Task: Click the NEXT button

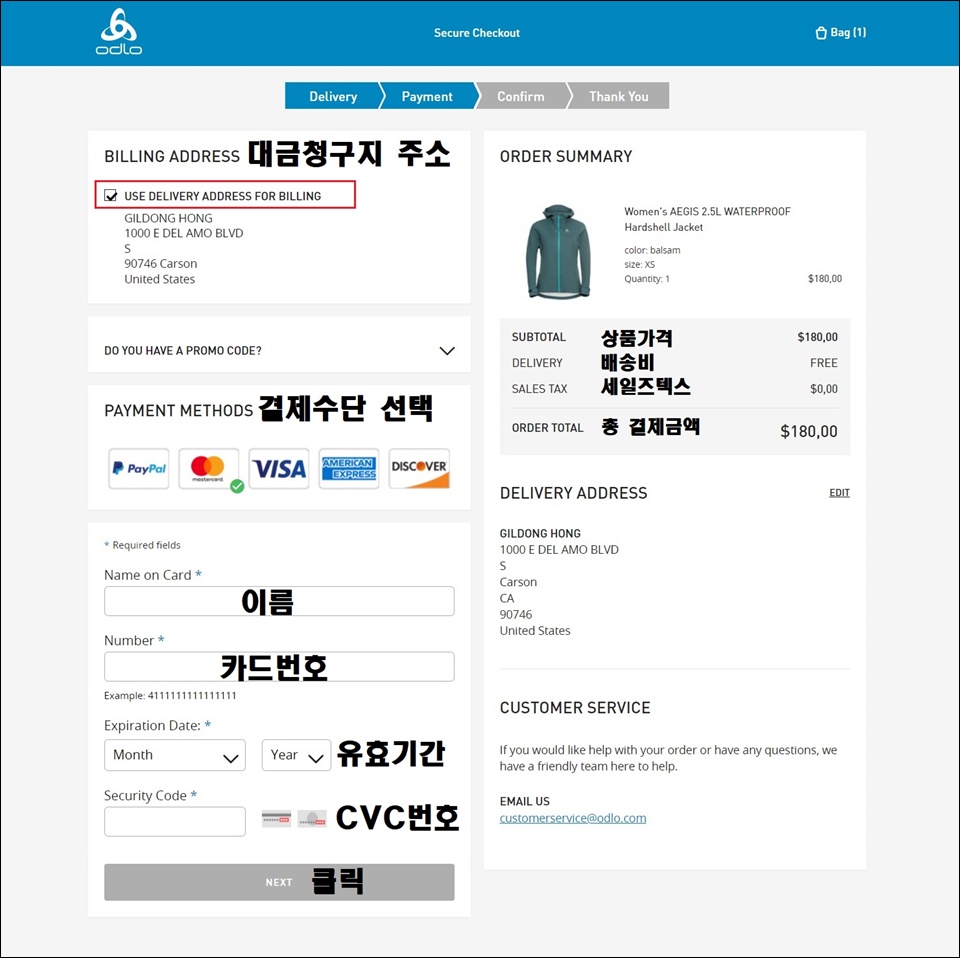Action: click(279, 882)
